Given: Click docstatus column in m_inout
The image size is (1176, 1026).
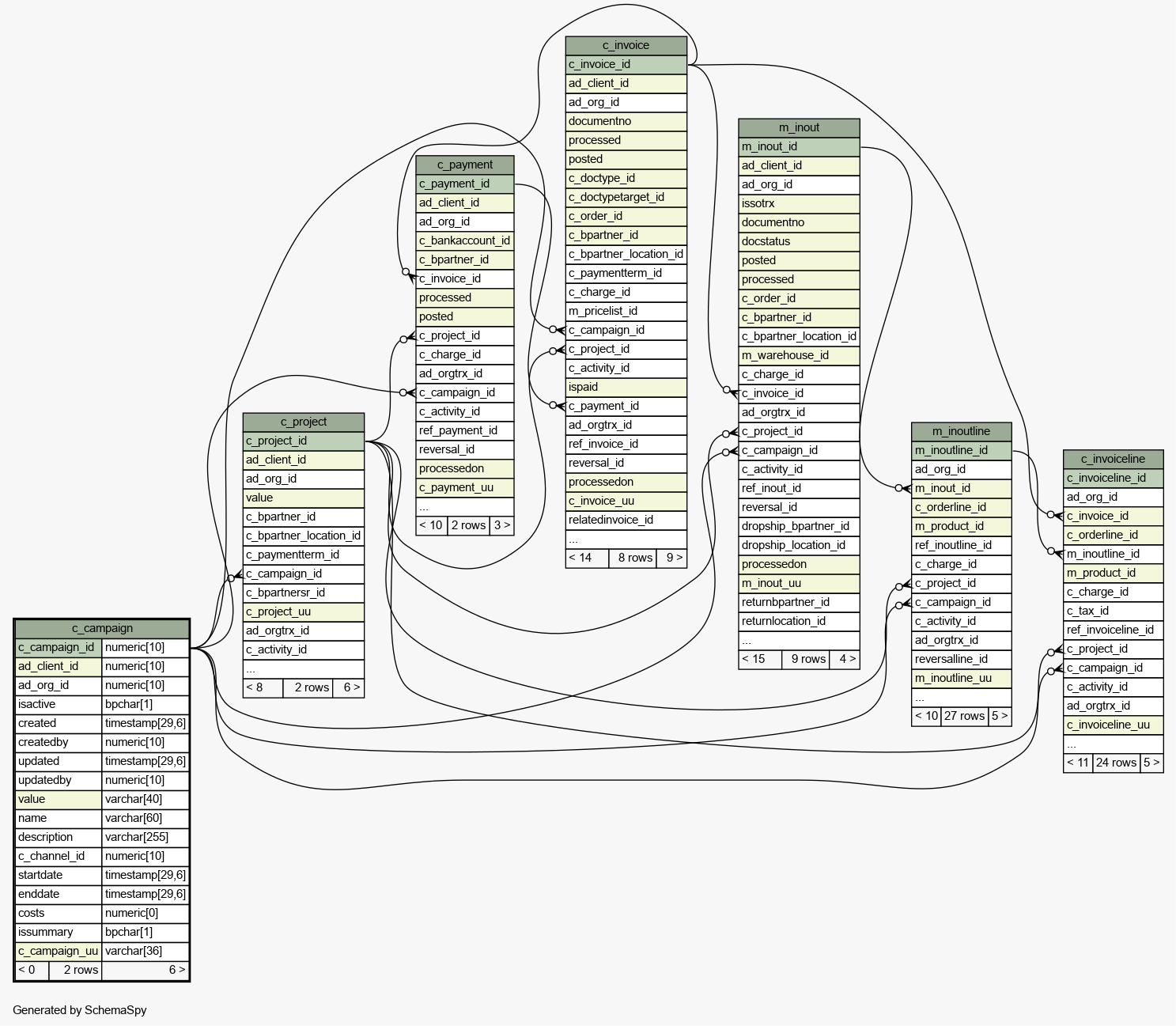Looking at the screenshot, I should (x=799, y=241).
